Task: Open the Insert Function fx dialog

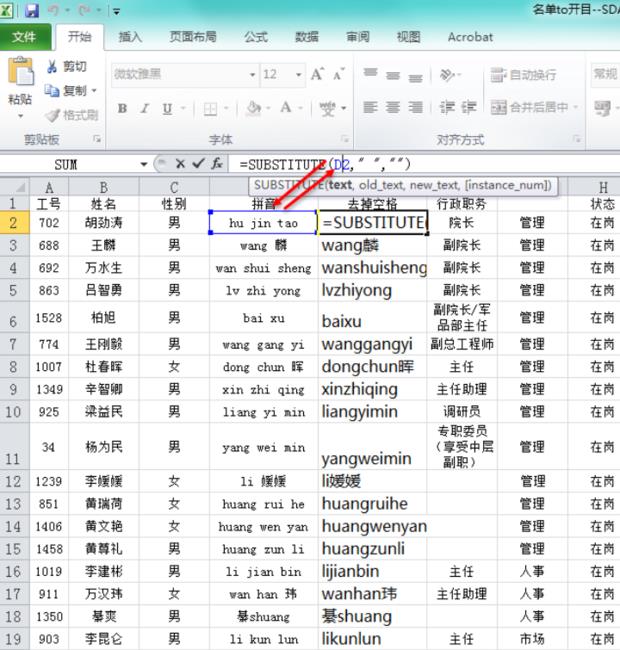Action: tap(217, 164)
